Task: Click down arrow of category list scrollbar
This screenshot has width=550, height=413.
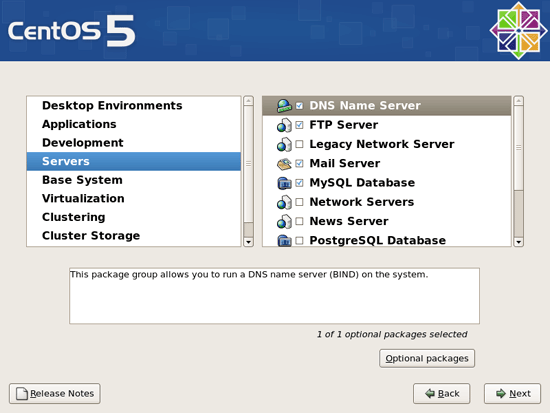Action: (x=248, y=242)
